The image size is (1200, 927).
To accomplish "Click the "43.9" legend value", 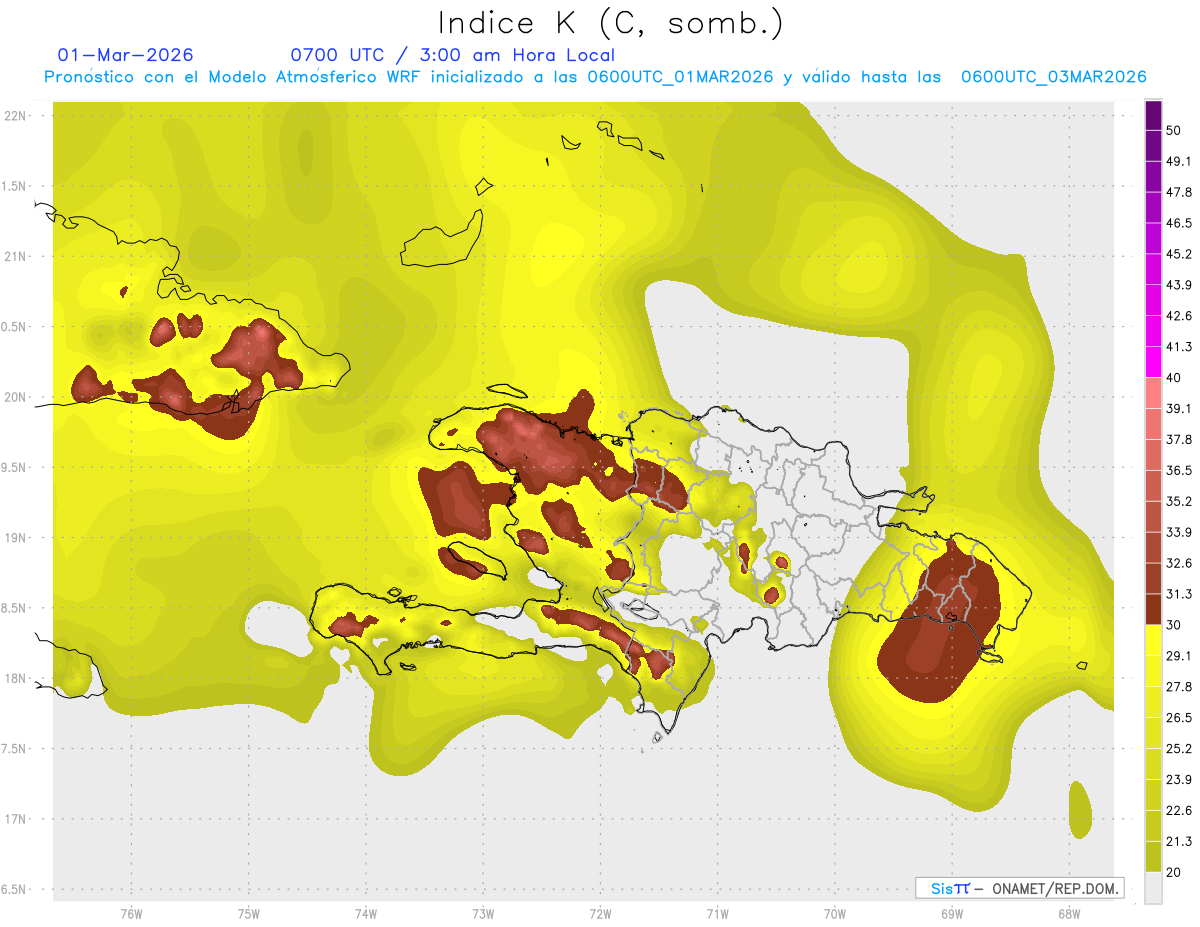I will point(1179,285).
